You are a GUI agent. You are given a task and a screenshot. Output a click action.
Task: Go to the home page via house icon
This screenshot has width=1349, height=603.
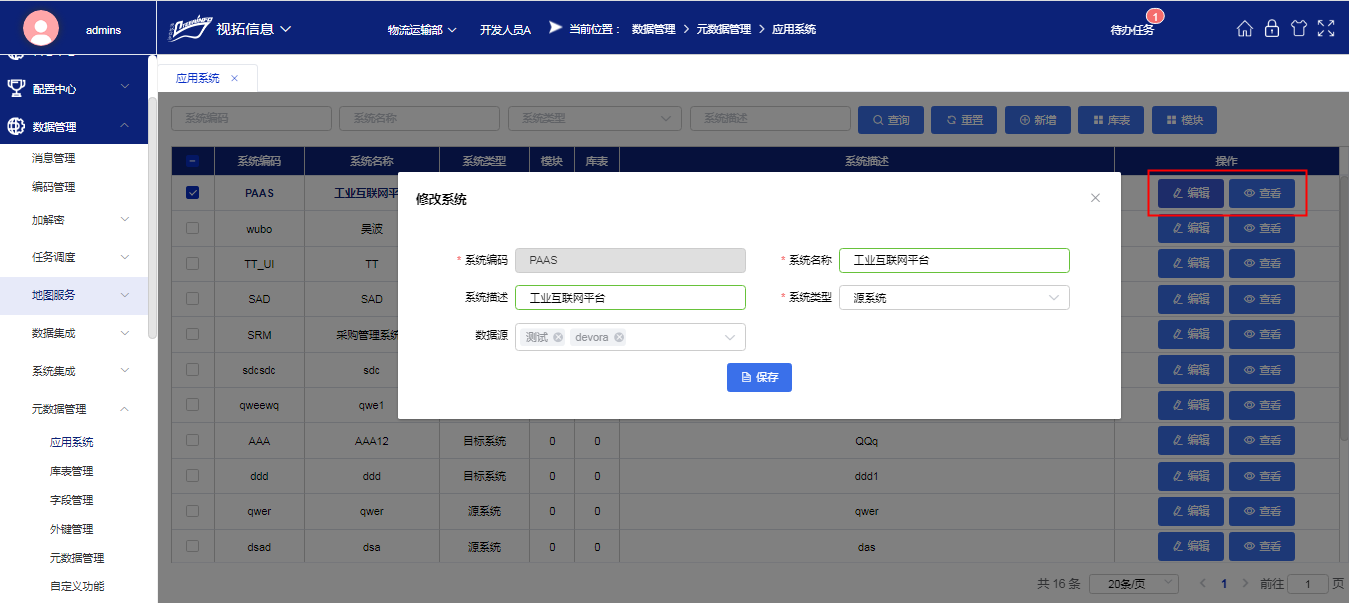click(x=1245, y=29)
